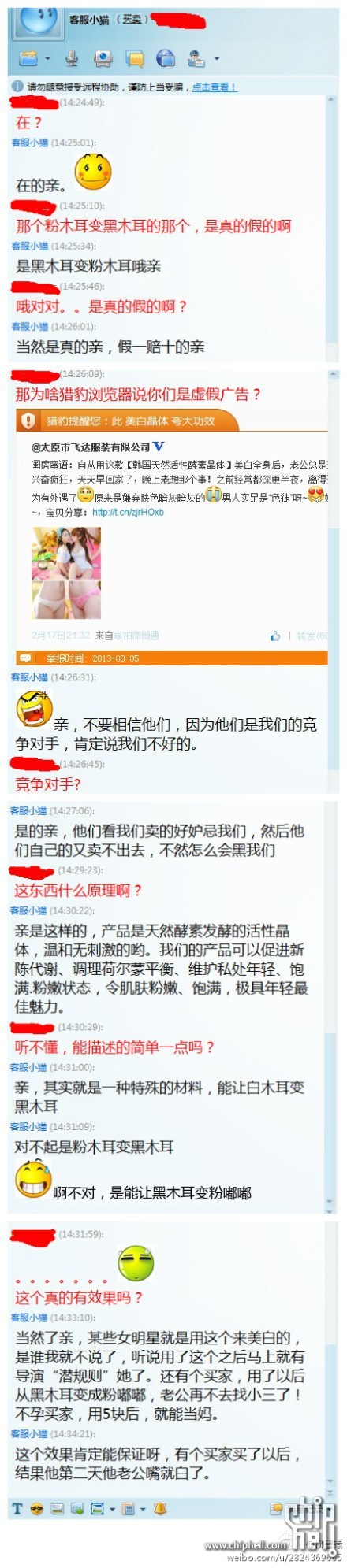Open font settings with the T icon
This screenshot has width=347, height=1568.
(x=17, y=1508)
